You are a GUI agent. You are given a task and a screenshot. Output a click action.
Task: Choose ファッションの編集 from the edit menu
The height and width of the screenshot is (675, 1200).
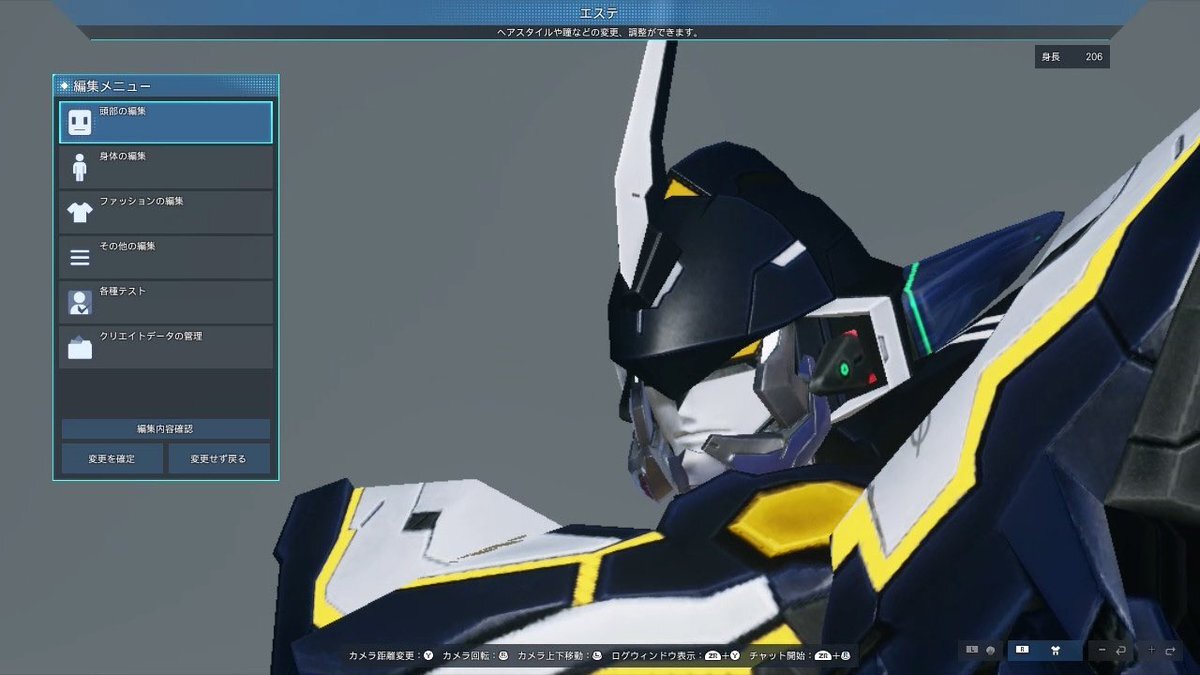166,212
